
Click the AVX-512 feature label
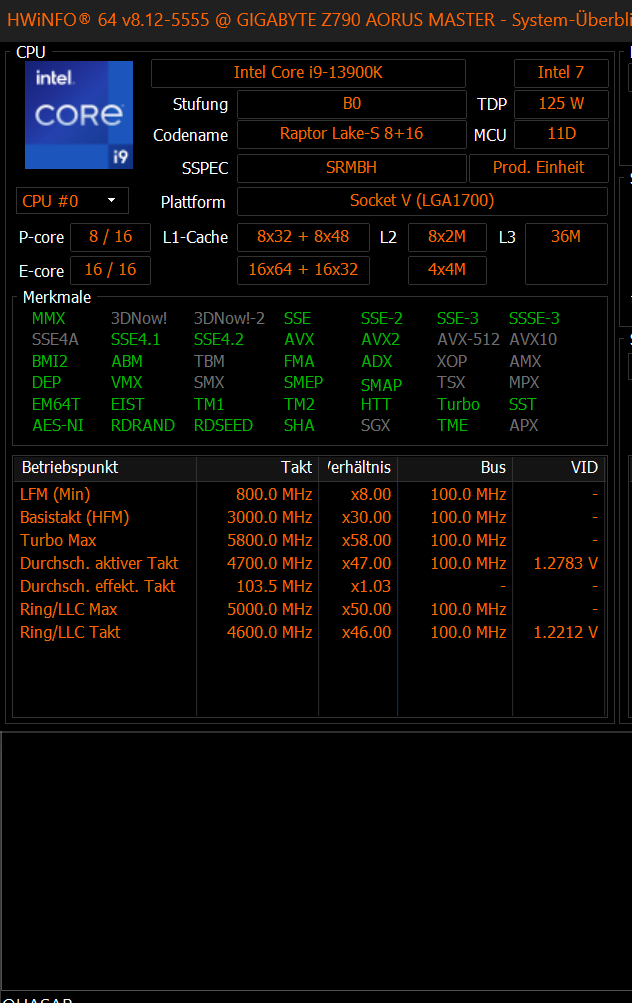click(468, 340)
